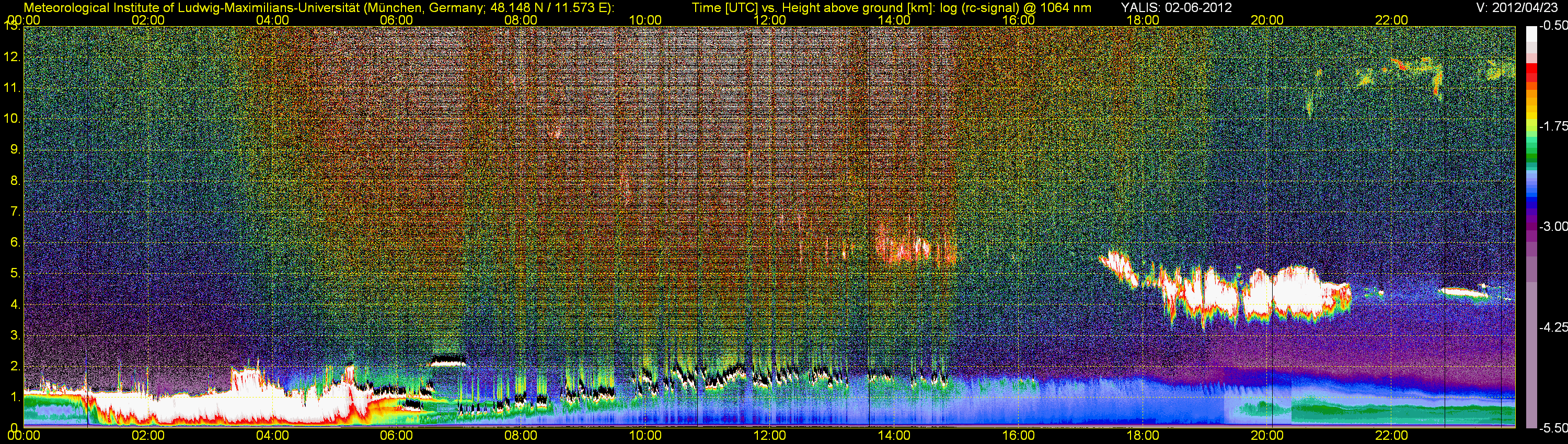Click the -1.75 color scale label
This screenshot has width=1568, height=444.
(x=1552, y=126)
